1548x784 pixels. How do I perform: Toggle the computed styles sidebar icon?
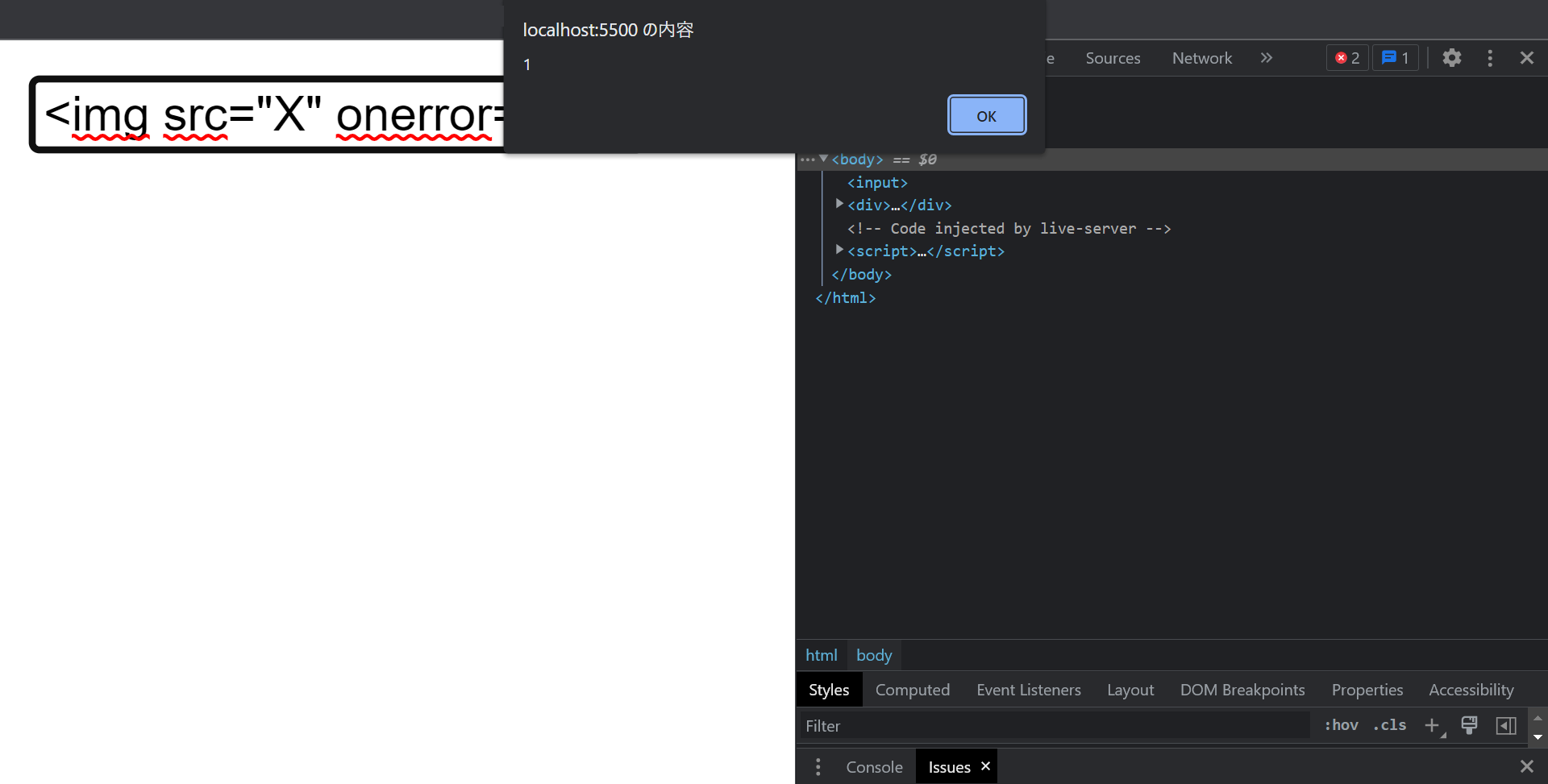tap(1505, 725)
